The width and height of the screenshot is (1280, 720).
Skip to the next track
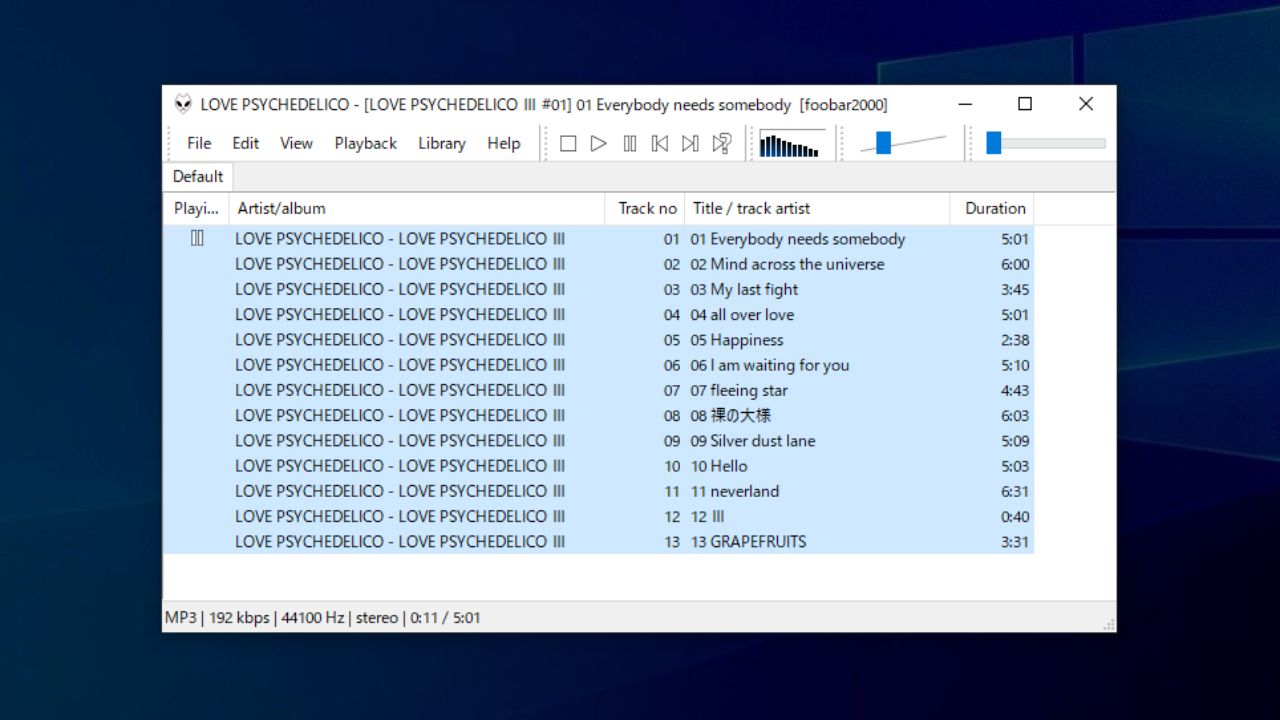(689, 143)
